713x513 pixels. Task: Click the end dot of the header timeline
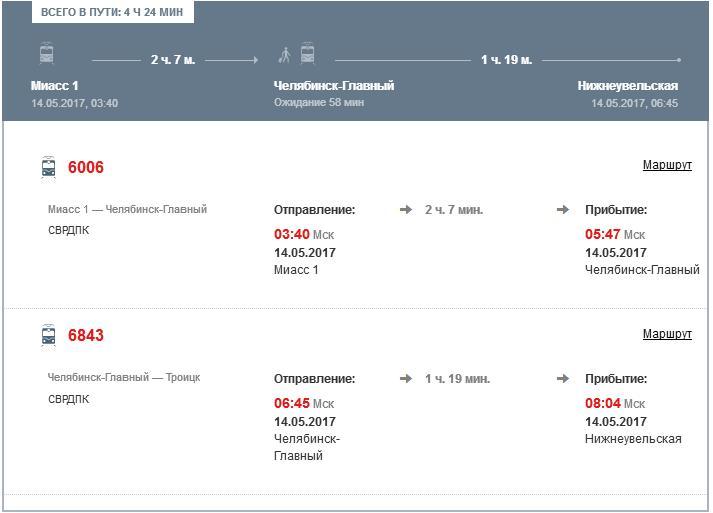(679, 60)
